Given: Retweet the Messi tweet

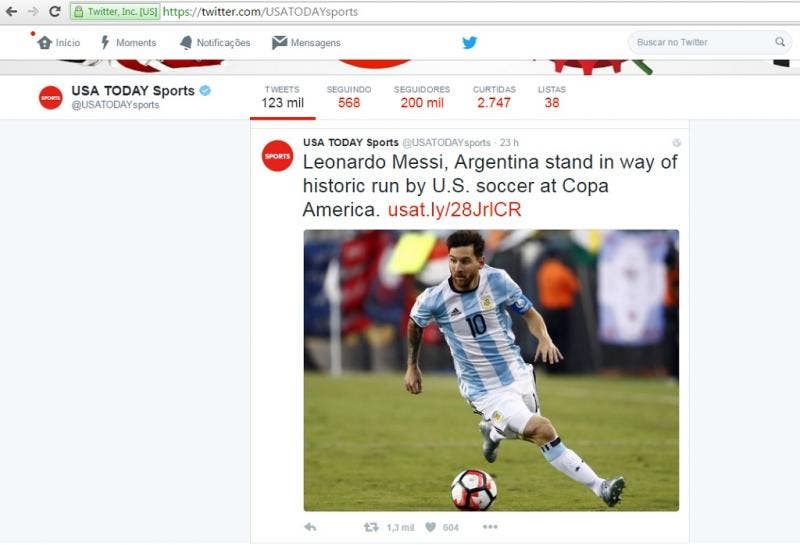Looking at the screenshot, I should [371, 527].
